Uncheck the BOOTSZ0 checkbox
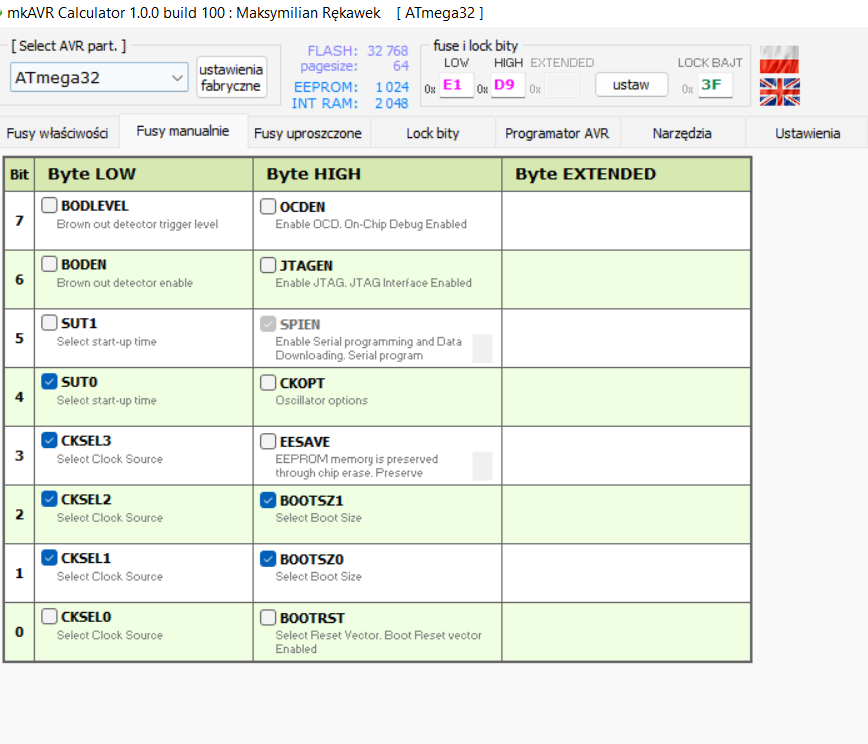 [x=268, y=559]
